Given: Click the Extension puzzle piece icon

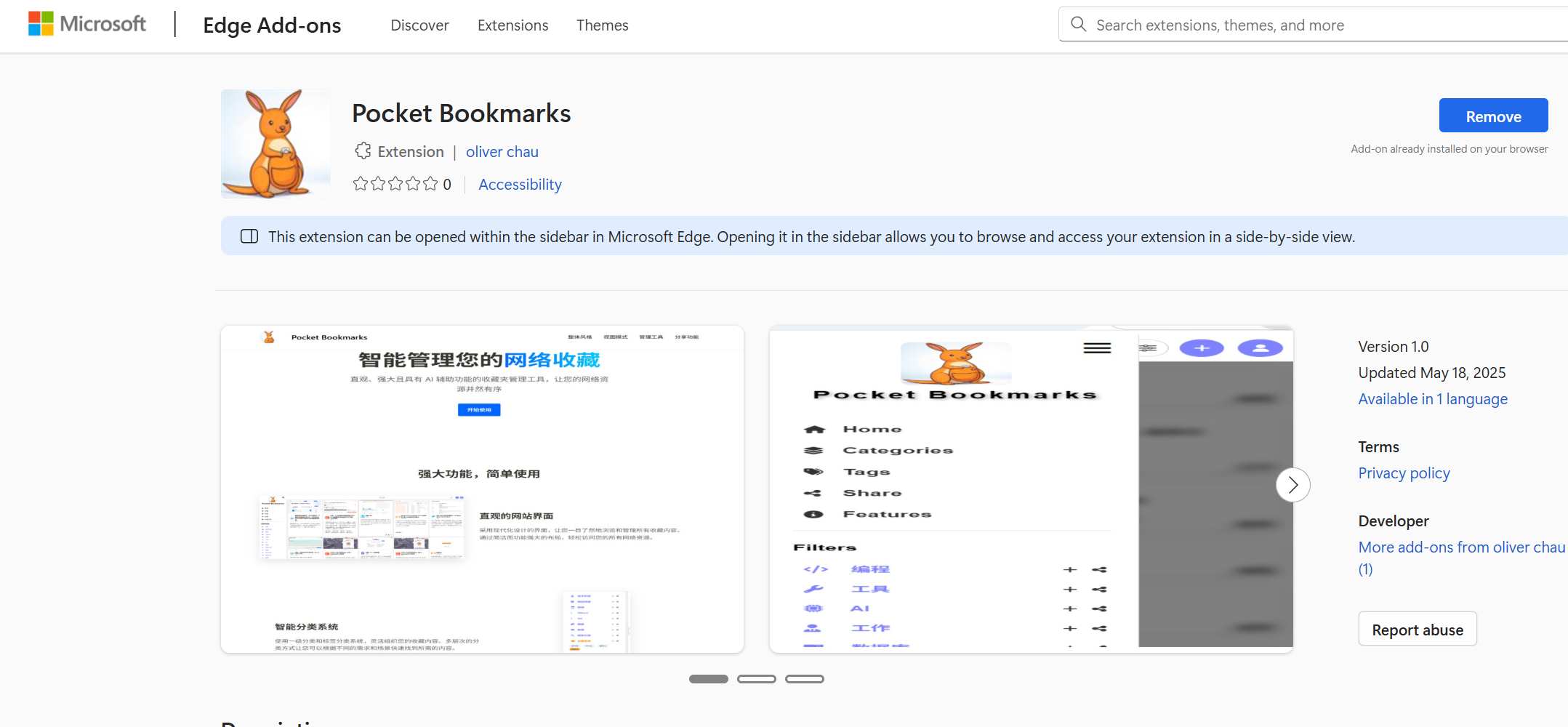Looking at the screenshot, I should [363, 151].
